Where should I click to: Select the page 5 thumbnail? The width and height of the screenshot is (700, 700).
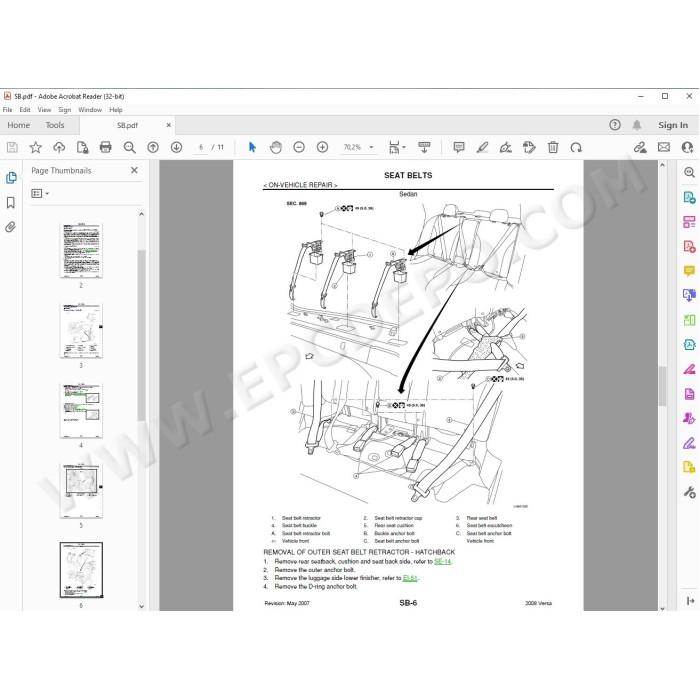(x=81, y=491)
